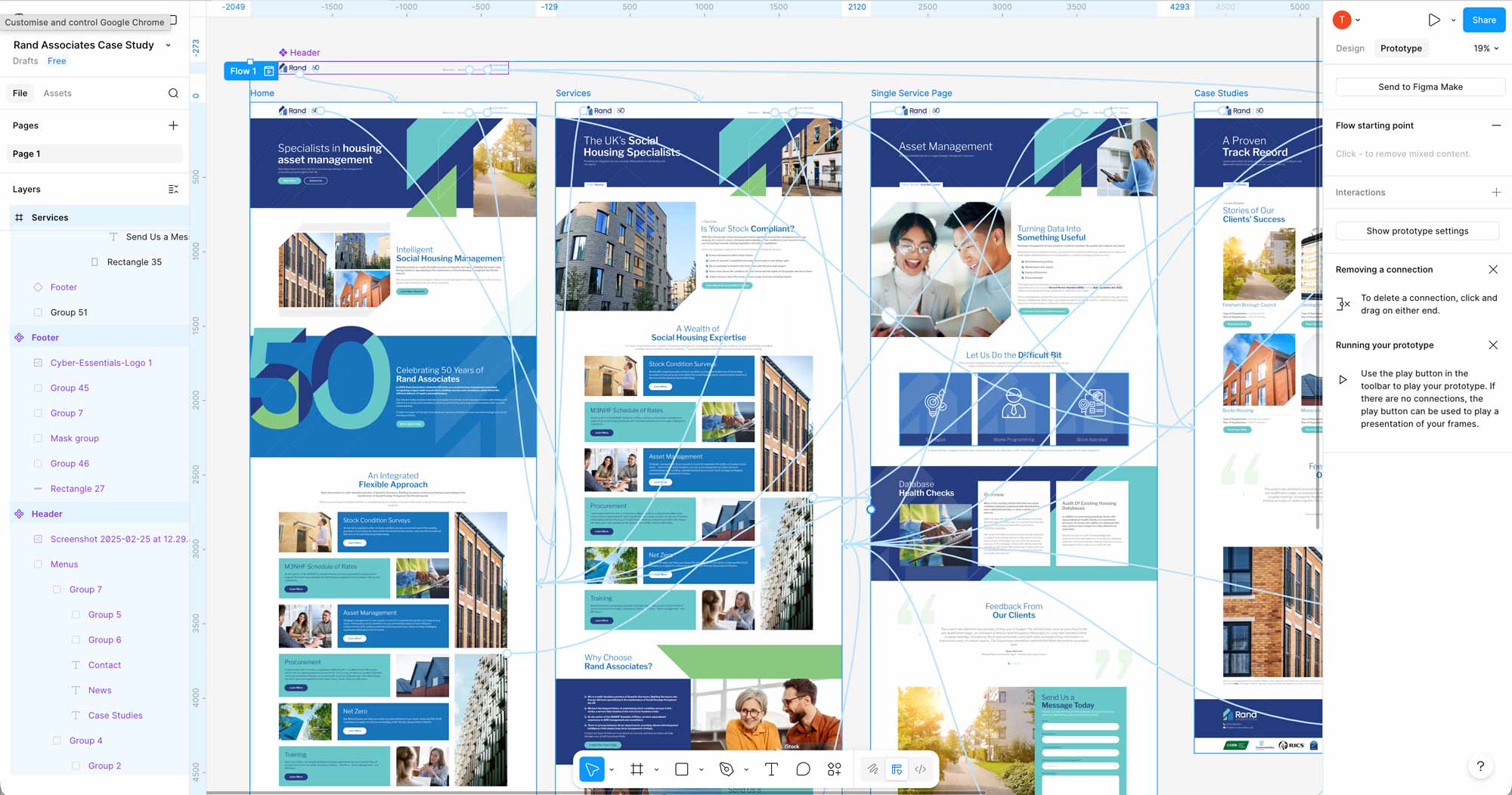The width and height of the screenshot is (1512, 795).
Task: Open the help question mark button
Action: pos(1480,766)
